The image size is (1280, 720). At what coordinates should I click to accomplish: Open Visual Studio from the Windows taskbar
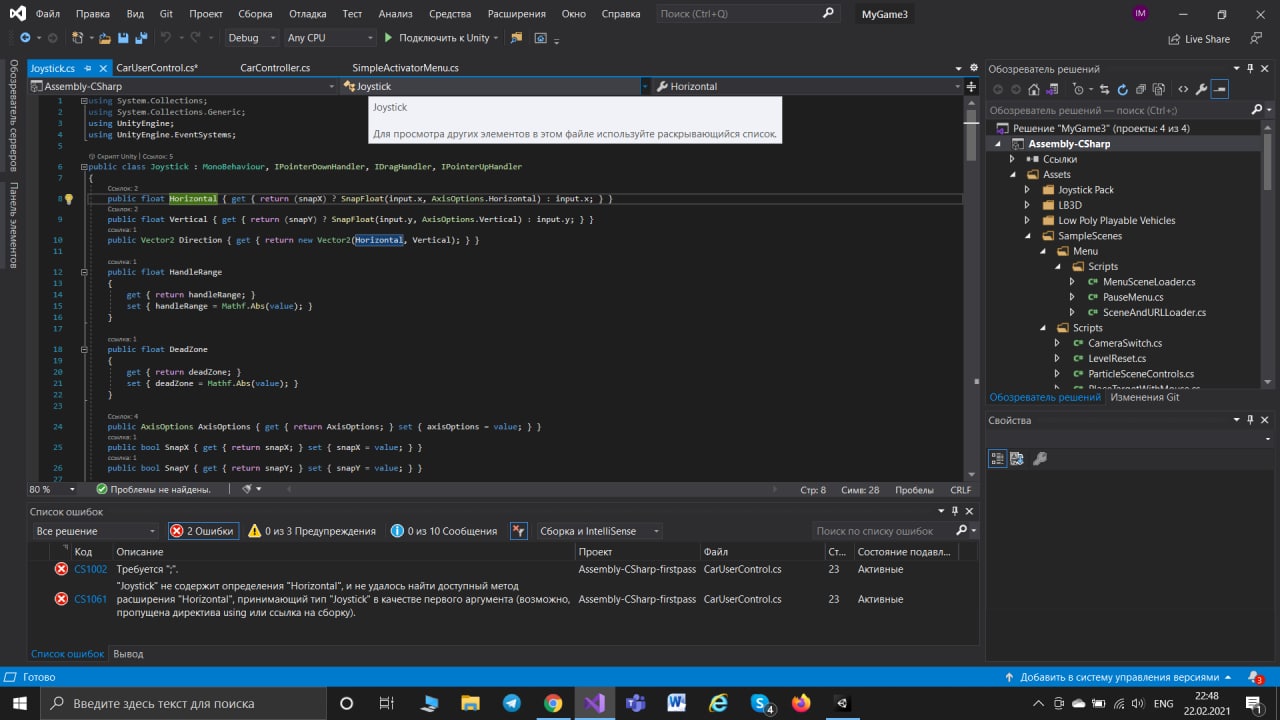[594, 703]
